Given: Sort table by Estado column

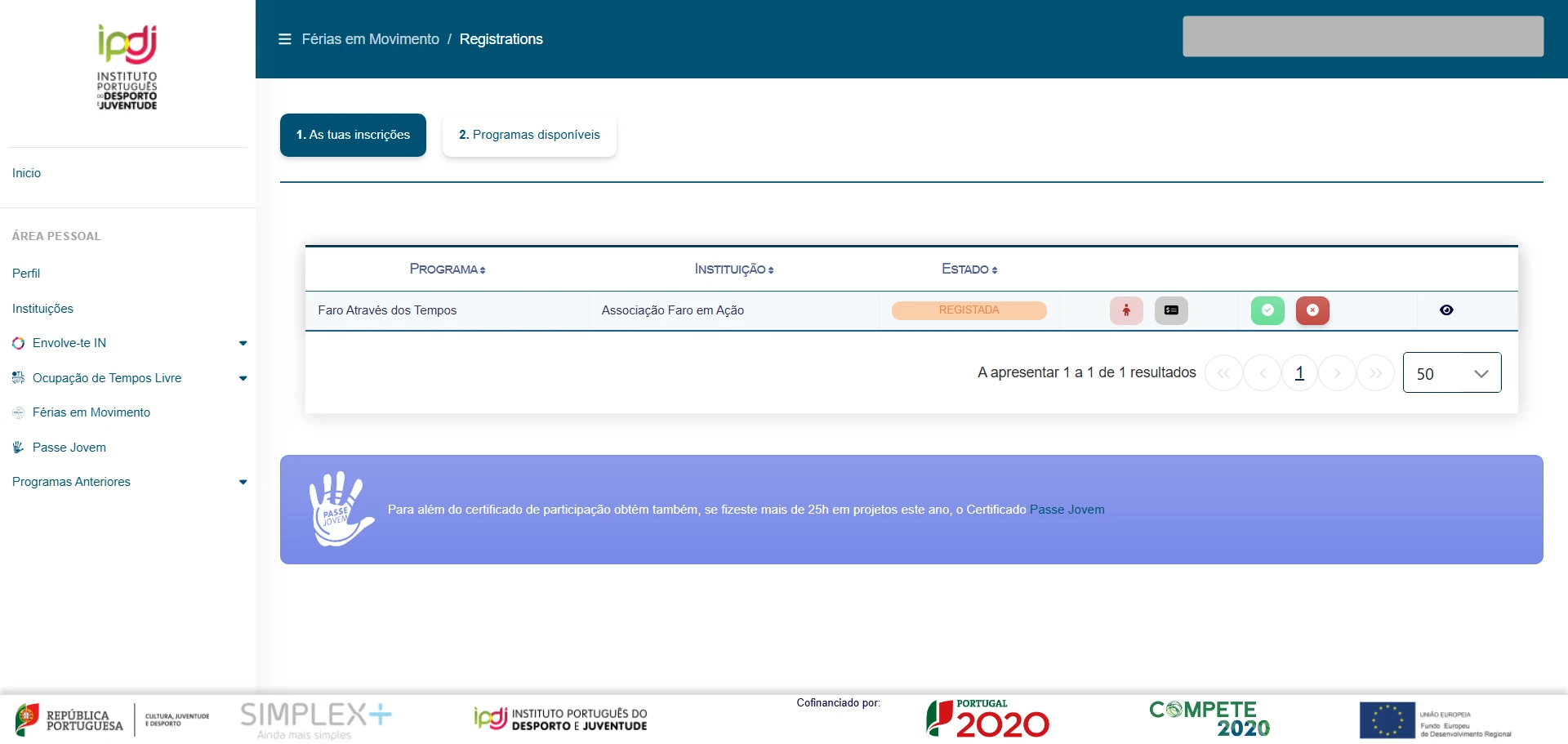Looking at the screenshot, I should click(x=969, y=269).
